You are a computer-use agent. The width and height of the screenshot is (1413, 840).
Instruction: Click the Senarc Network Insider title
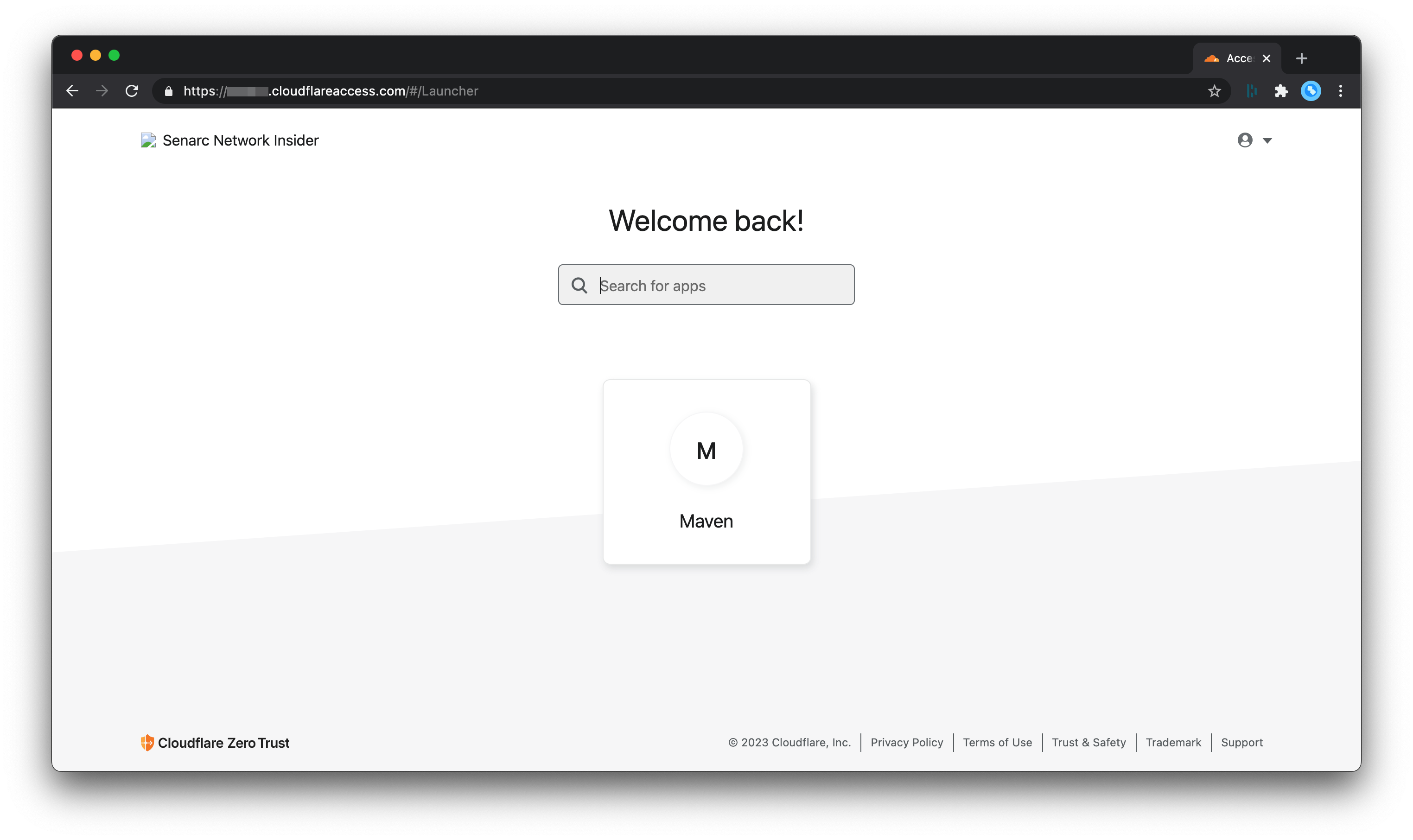click(x=241, y=140)
